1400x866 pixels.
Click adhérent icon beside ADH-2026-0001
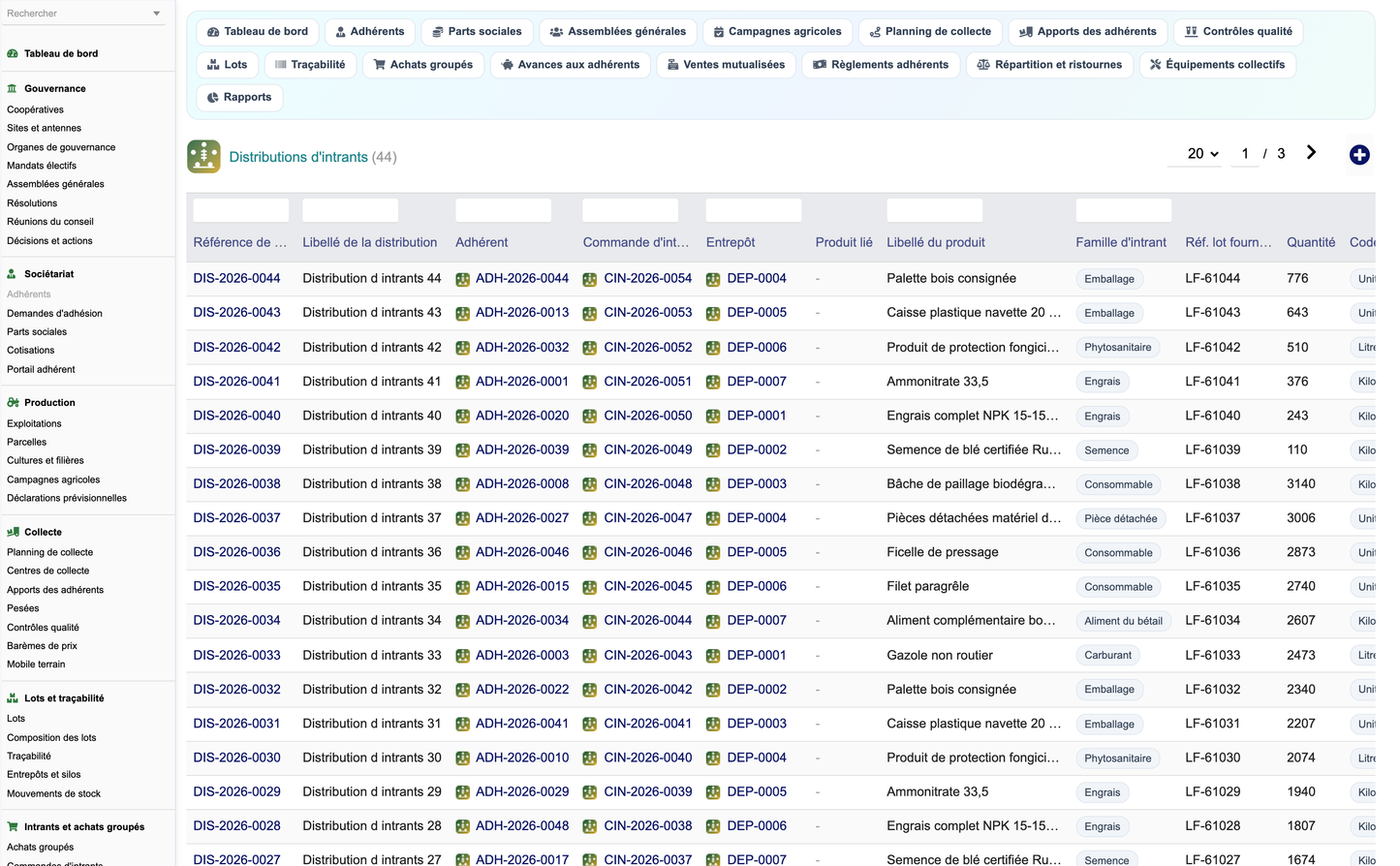coord(463,382)
